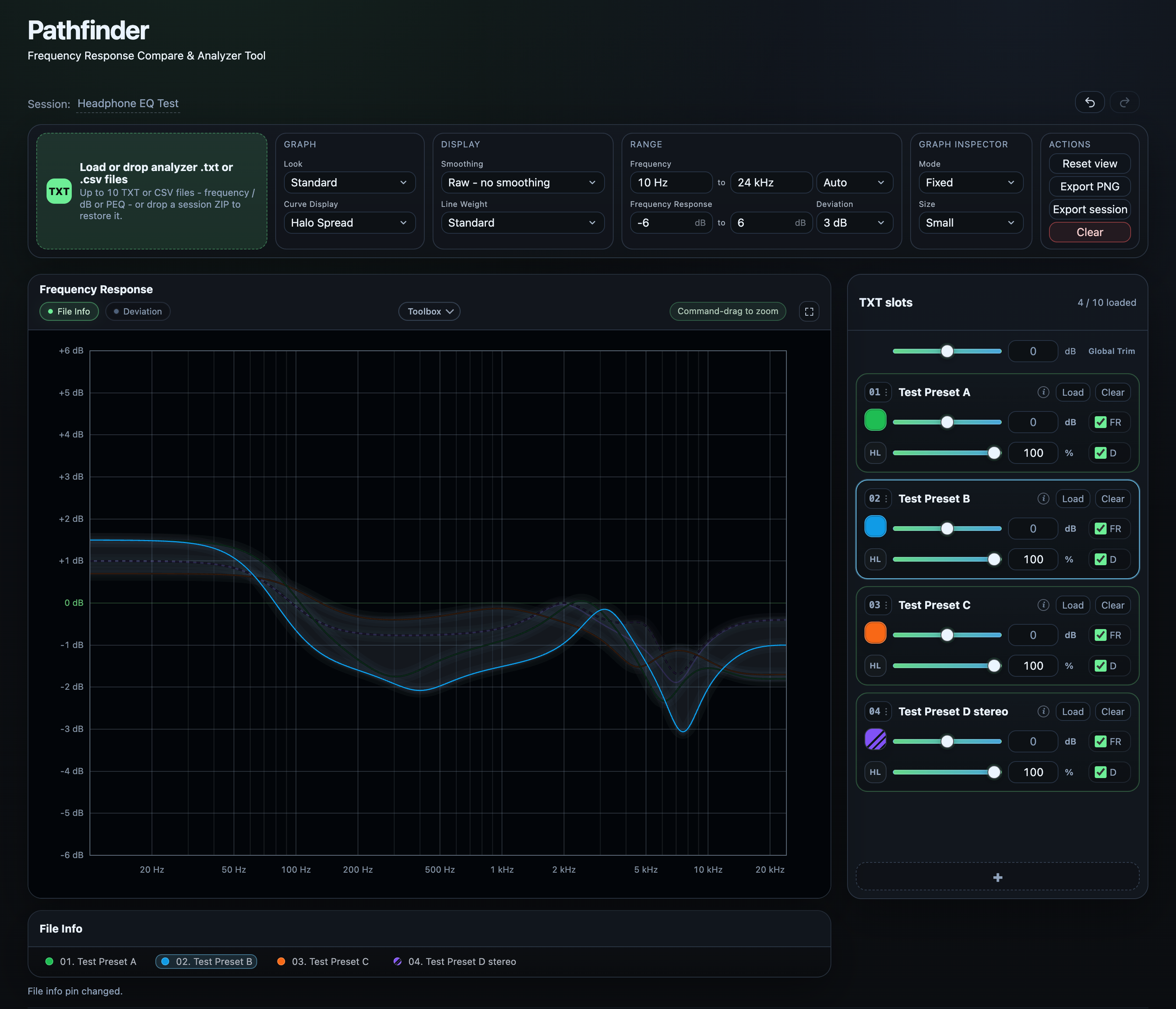The height and width of the screenshot is (1009, 1176).
Task: Select 03. Test Preset C in File Info
Action: coord(323,962)
